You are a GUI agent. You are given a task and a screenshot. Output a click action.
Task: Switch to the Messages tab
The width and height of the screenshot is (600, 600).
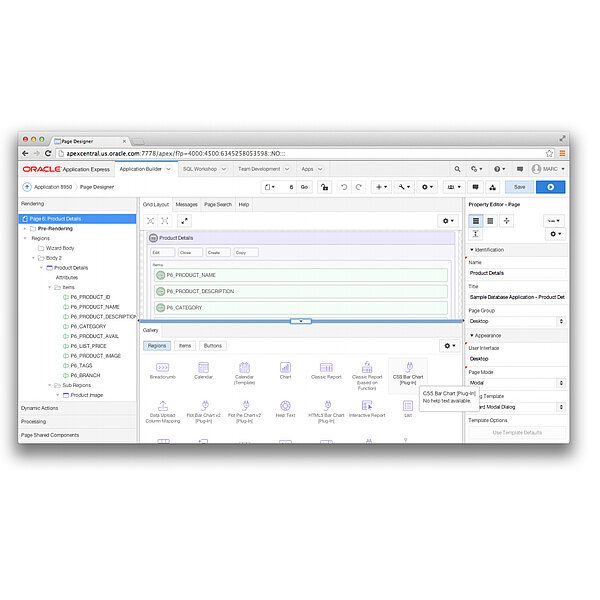click(186, 204)
